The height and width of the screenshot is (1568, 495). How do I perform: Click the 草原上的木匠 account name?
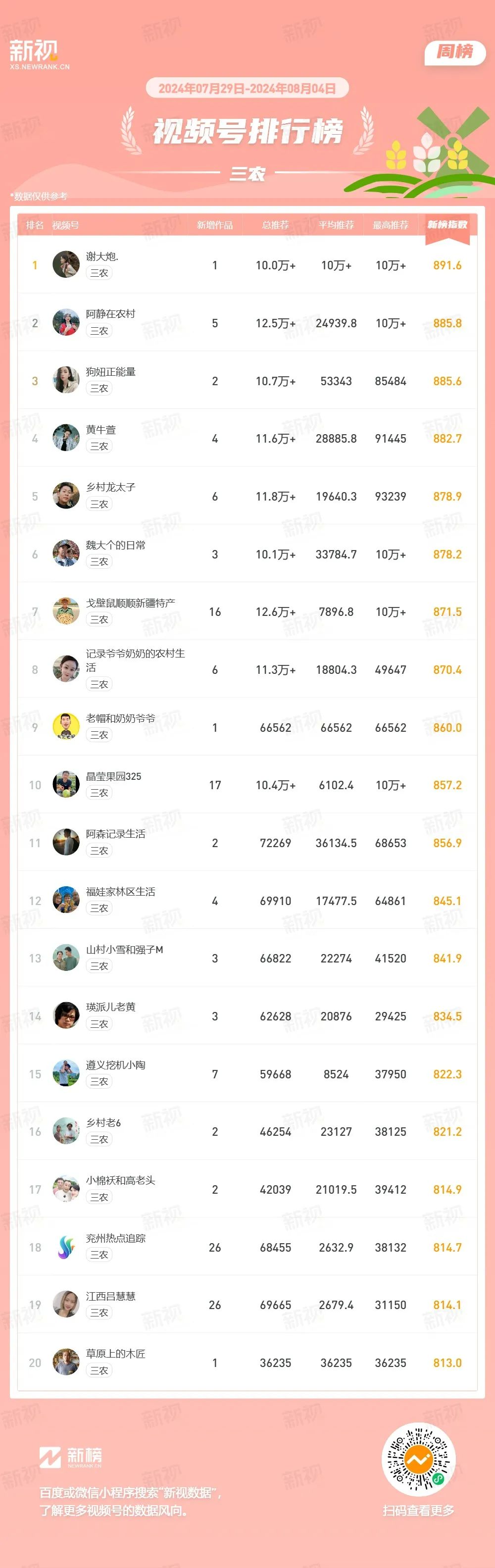[116, 1354]
